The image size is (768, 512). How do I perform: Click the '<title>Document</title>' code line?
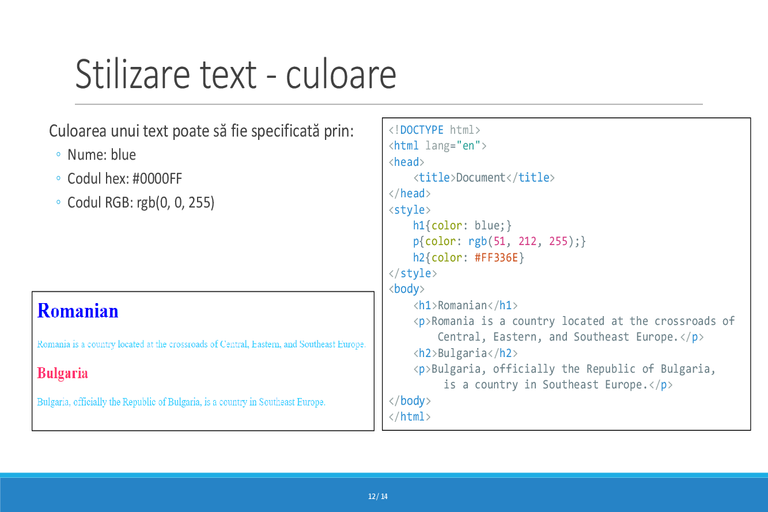click(x=483, y=177)
